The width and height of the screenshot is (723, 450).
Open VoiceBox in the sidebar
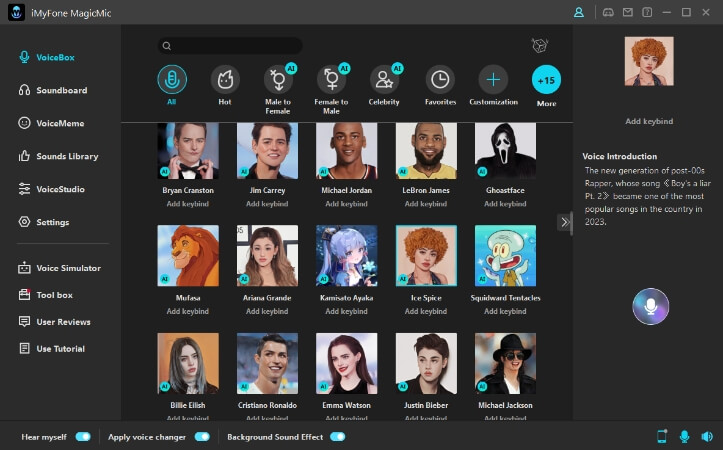47,57
